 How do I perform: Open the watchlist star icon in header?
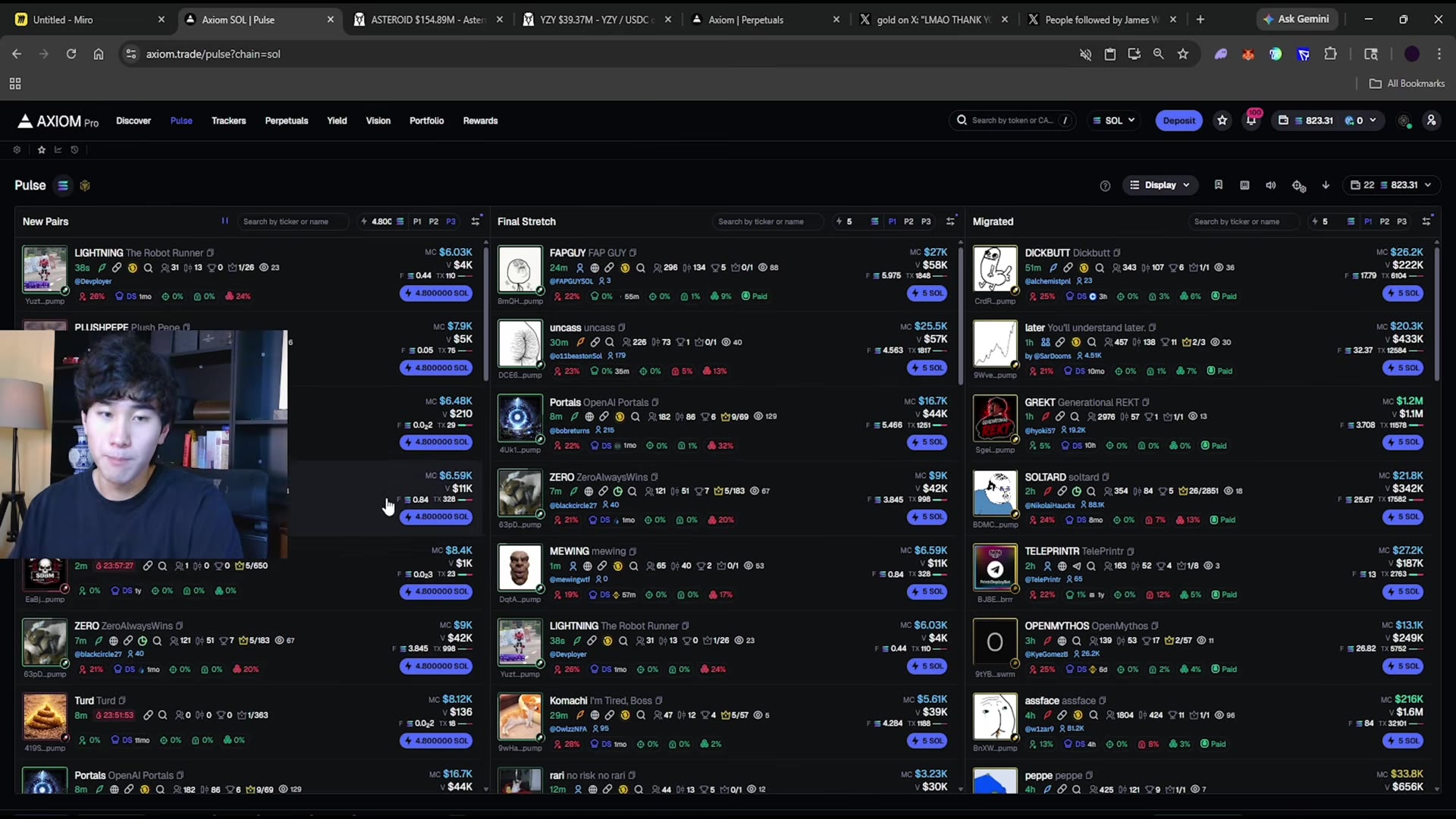coord(1222,121)
